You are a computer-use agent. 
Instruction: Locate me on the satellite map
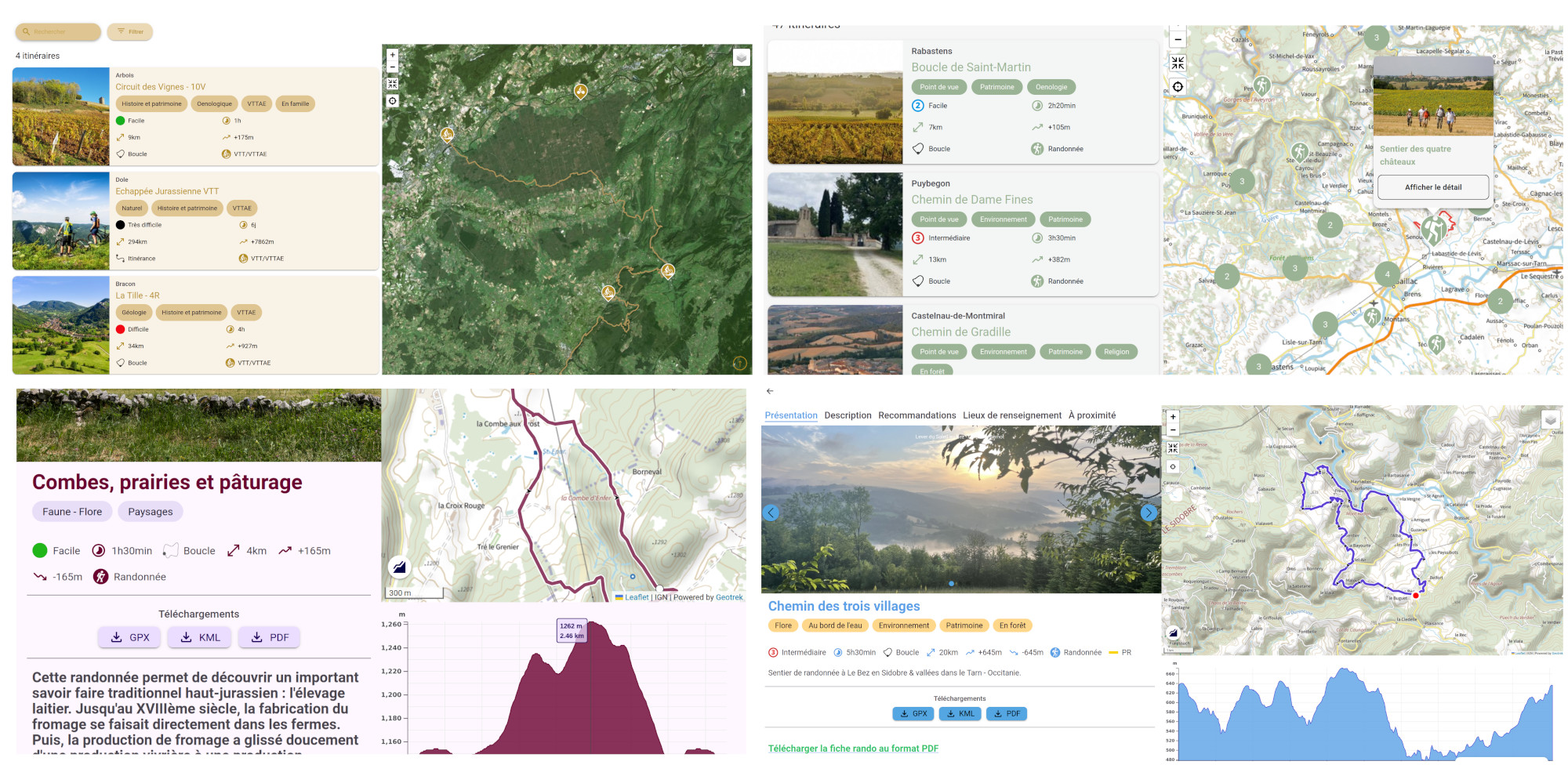[393, 100]
